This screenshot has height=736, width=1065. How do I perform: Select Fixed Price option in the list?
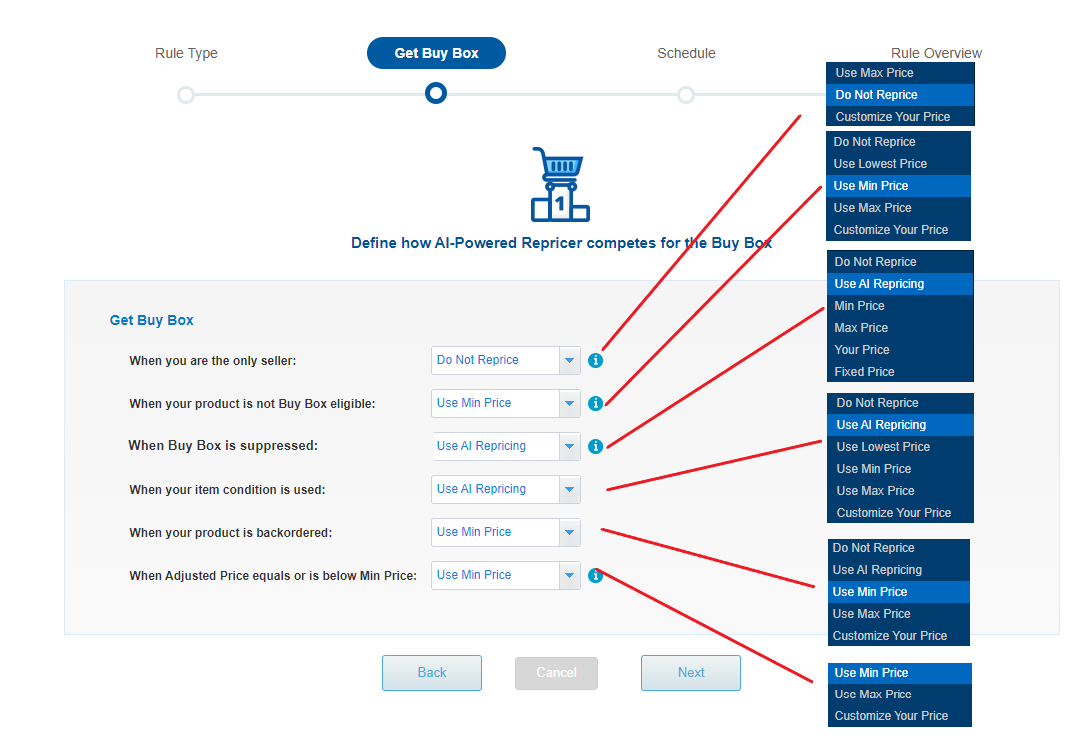[x=900, y=371]
